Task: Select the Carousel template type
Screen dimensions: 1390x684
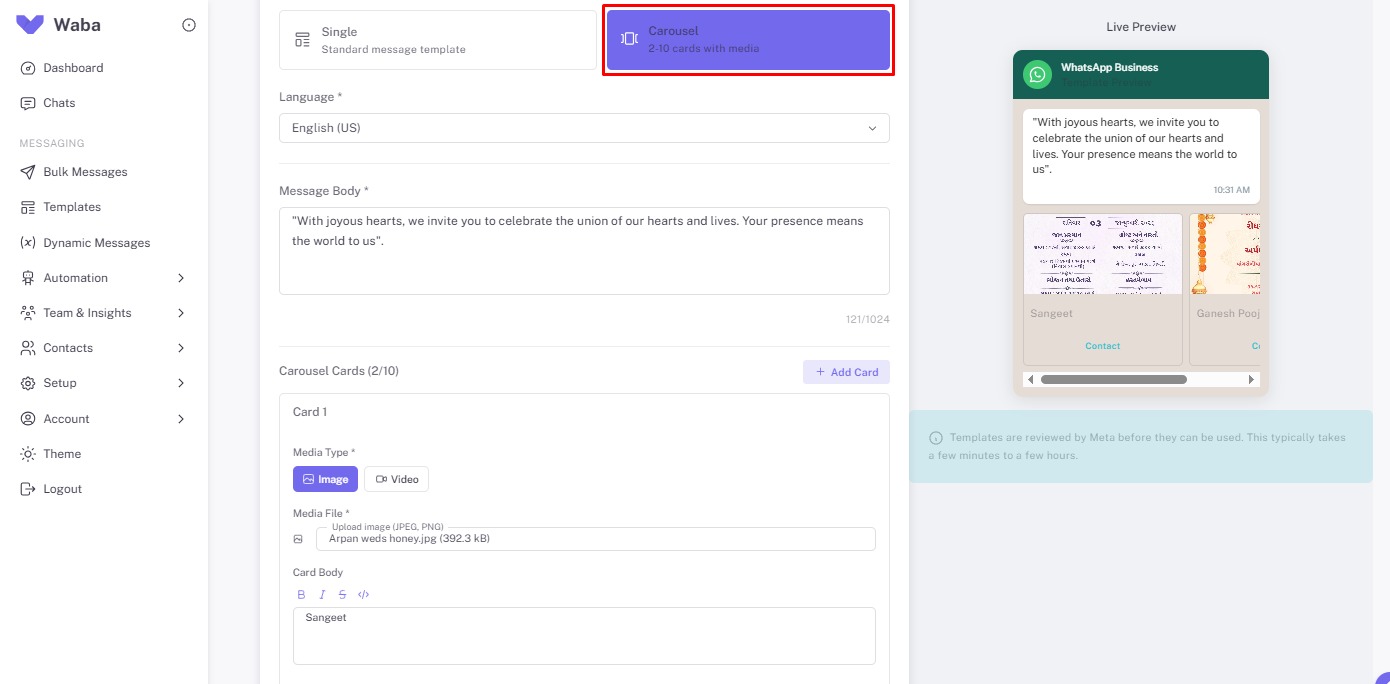Action: (748, 39)
